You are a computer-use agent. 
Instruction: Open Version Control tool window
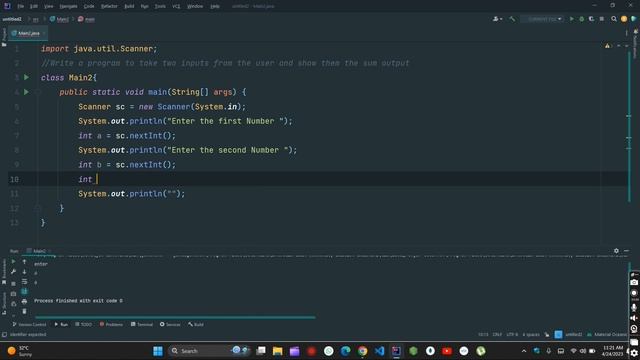tap(29, 324)
